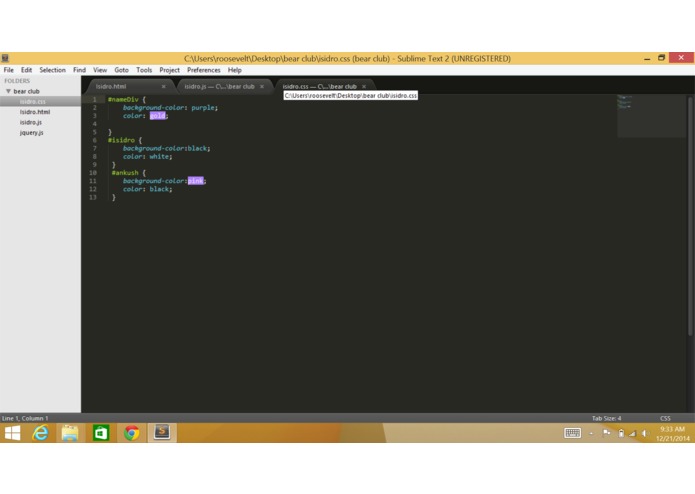Open the File menu
Image resolution: width=695 pixels, height=494 pixels.
coord(8,70)
